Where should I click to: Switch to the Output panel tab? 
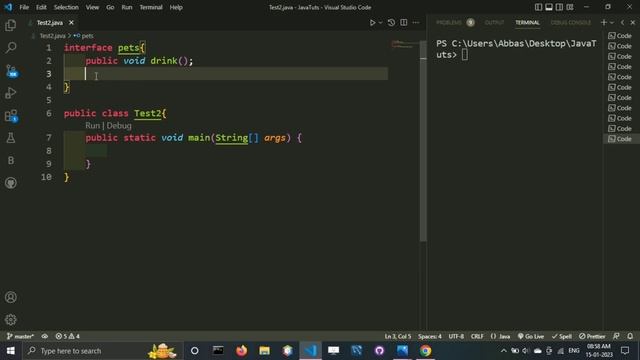(494, 22)
